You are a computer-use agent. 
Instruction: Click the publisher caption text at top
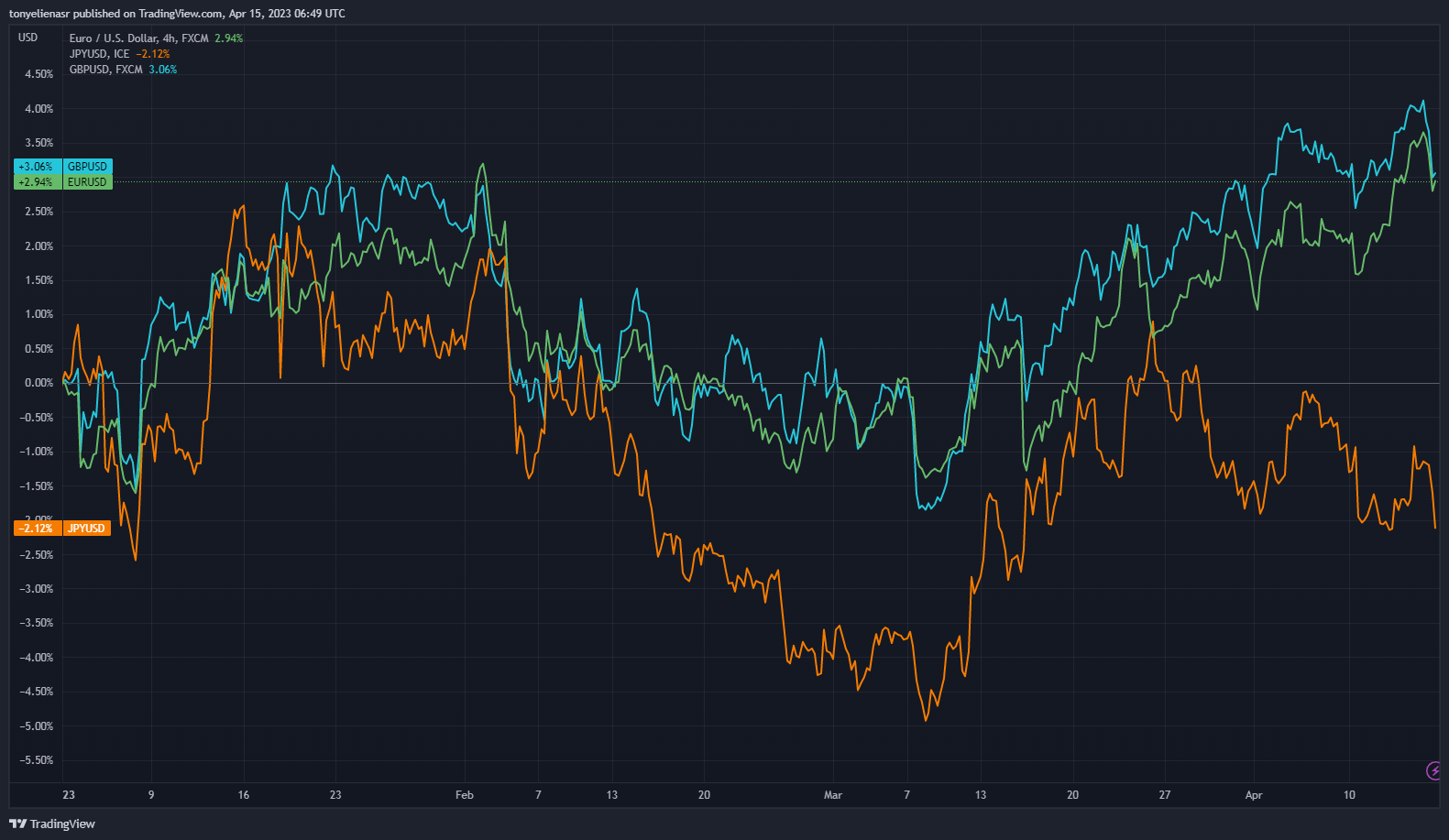click(177, 14)
